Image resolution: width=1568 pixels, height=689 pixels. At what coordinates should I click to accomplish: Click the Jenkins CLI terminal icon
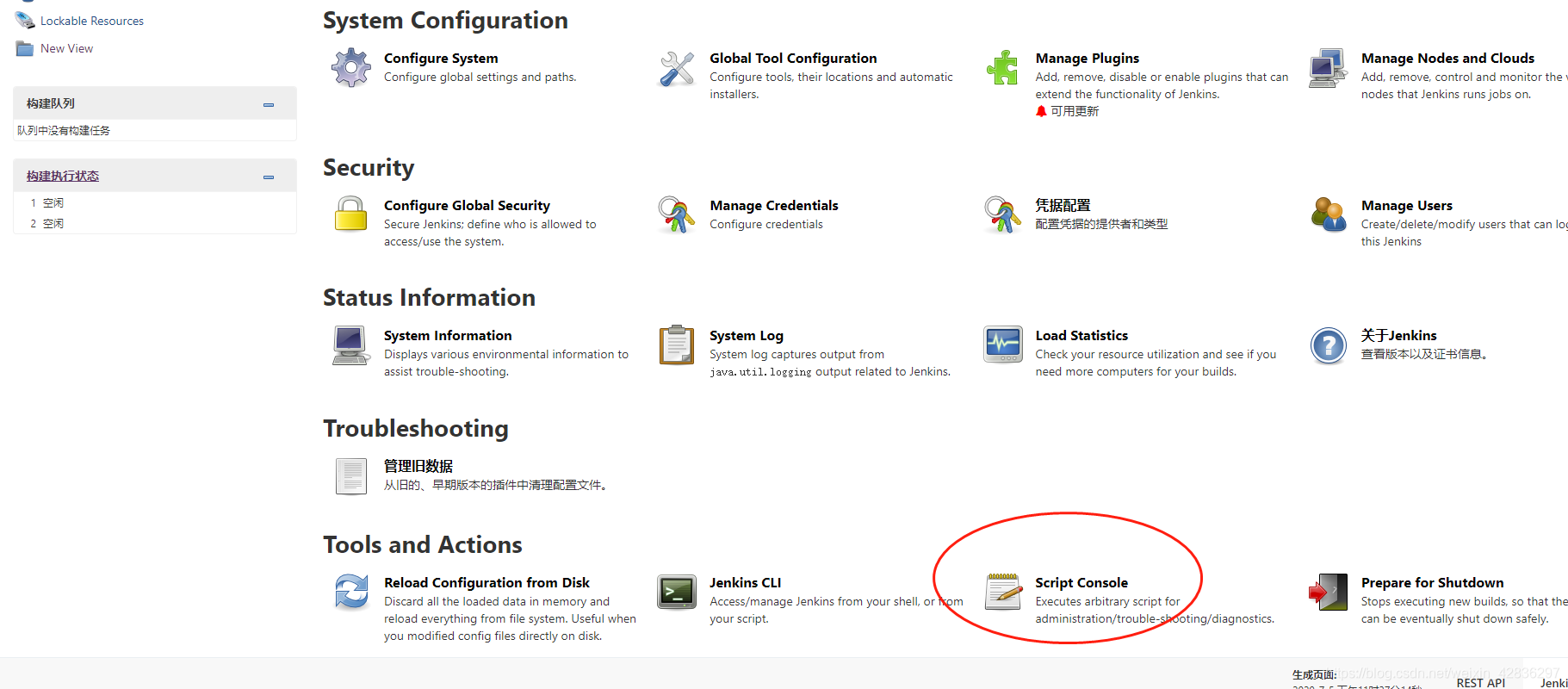(x=677, y=593)
